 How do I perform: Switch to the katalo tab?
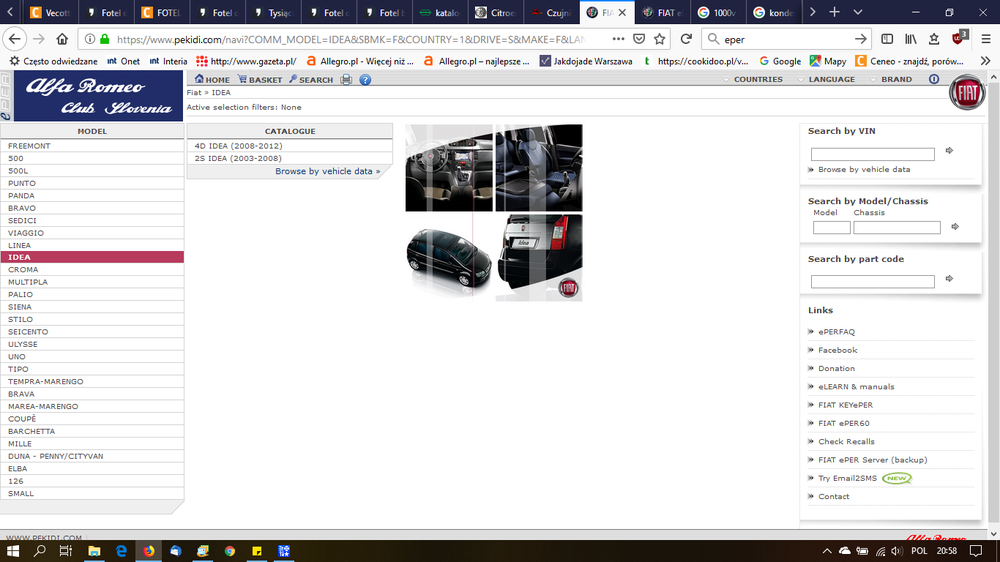pyautogui.click(x=440, y=13)
